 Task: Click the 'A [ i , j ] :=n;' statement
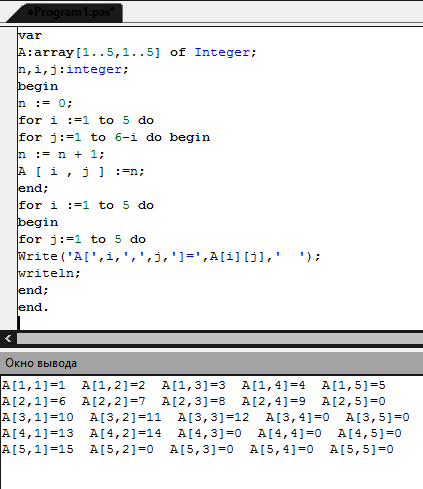(x=81, y=171)
